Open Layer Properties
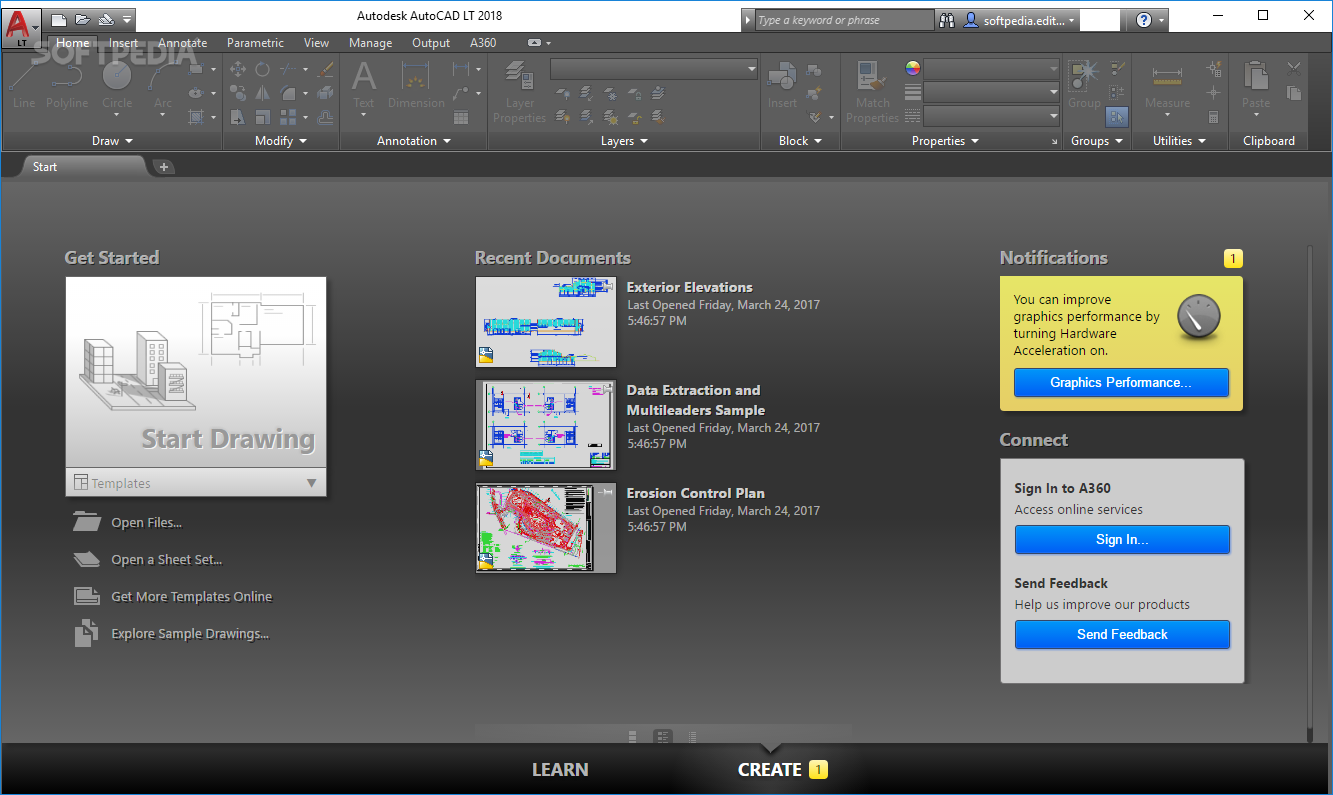Screen dimensions: 1333x795 click(519, 91)
